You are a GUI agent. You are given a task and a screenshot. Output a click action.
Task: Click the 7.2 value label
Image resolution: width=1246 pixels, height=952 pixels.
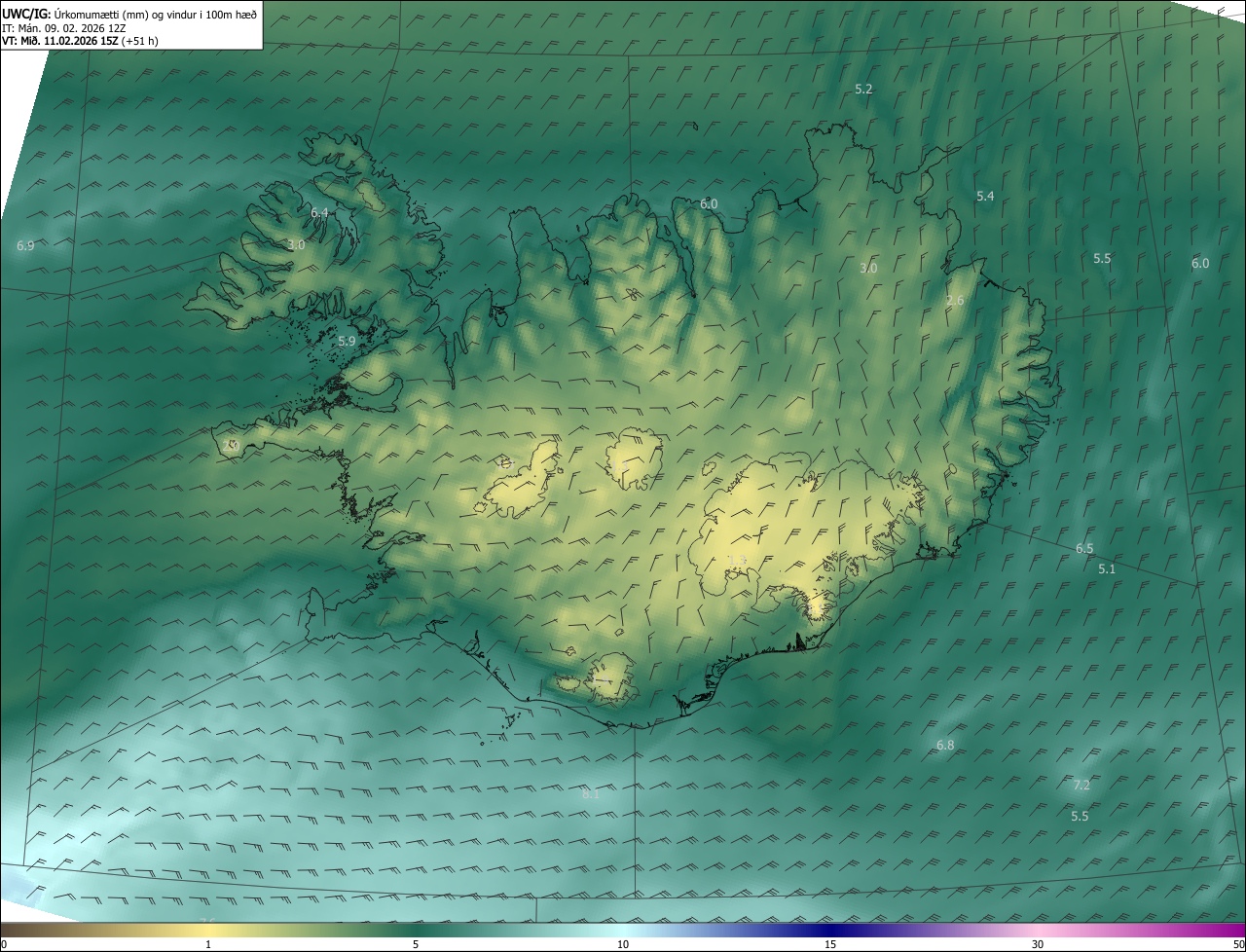pyautogui.click(x=1081, y=785)
